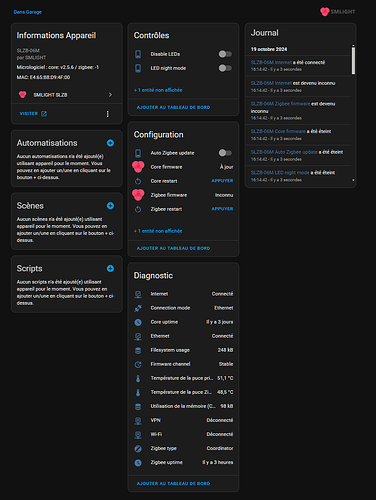Open the device three-dot overflow menu
This screenshot has width=376, height=500.
(107, 114)
